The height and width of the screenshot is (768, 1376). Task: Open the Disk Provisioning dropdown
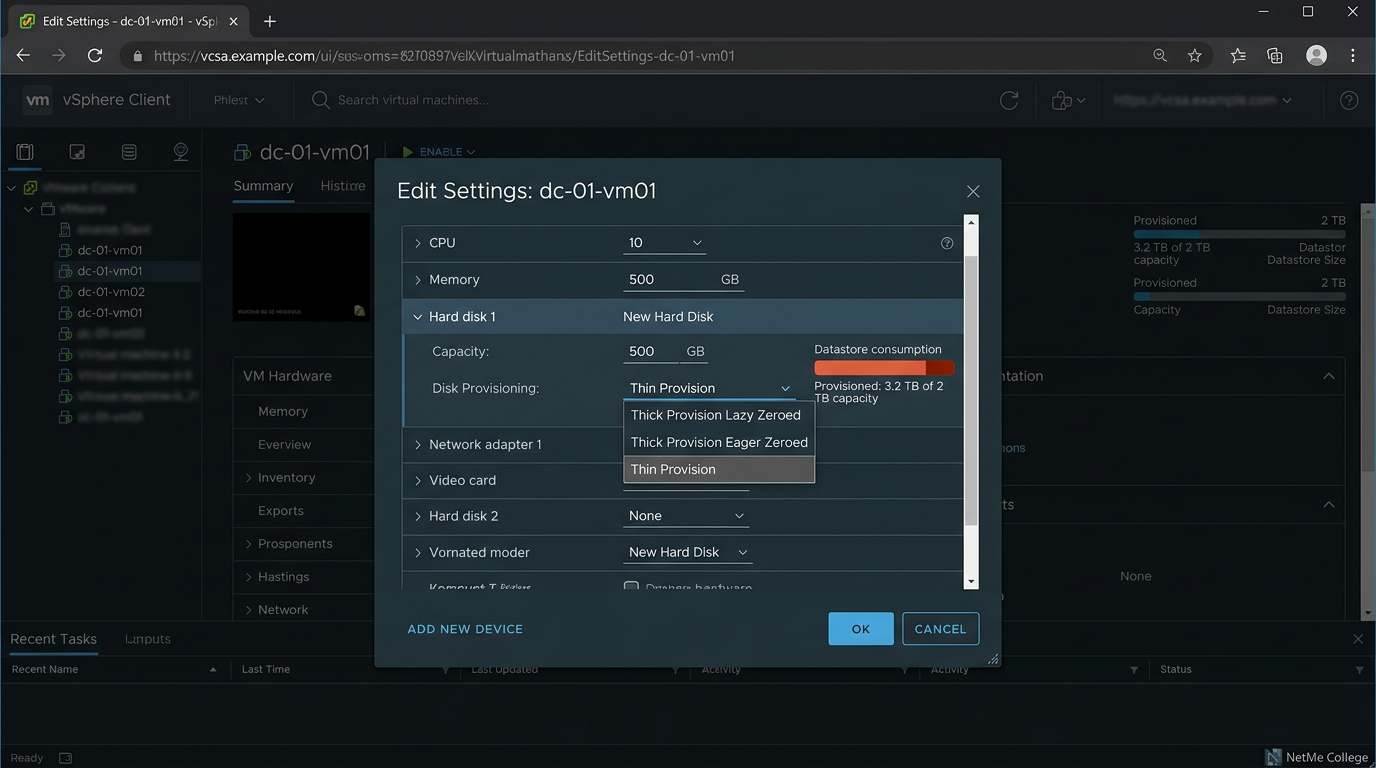tap(709, 388)
